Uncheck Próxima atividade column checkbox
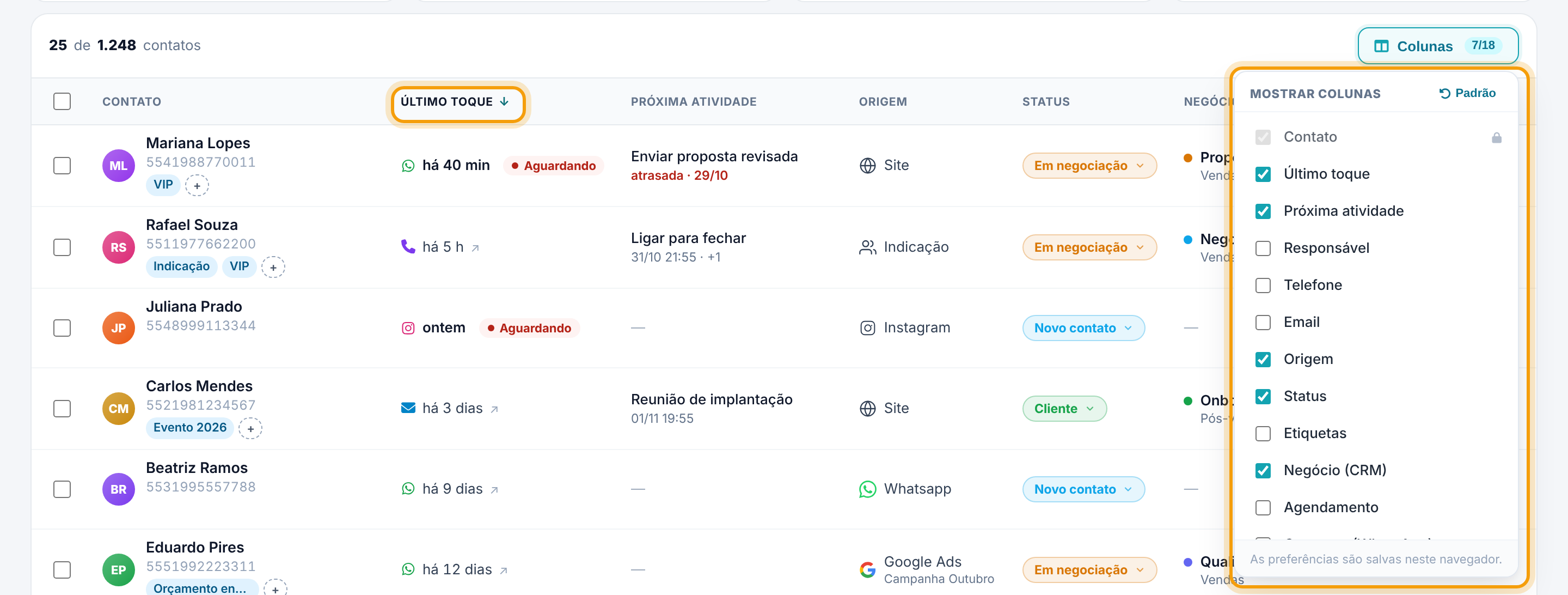This screenshot has width=1568, height=595. [x=1263, y=211]
